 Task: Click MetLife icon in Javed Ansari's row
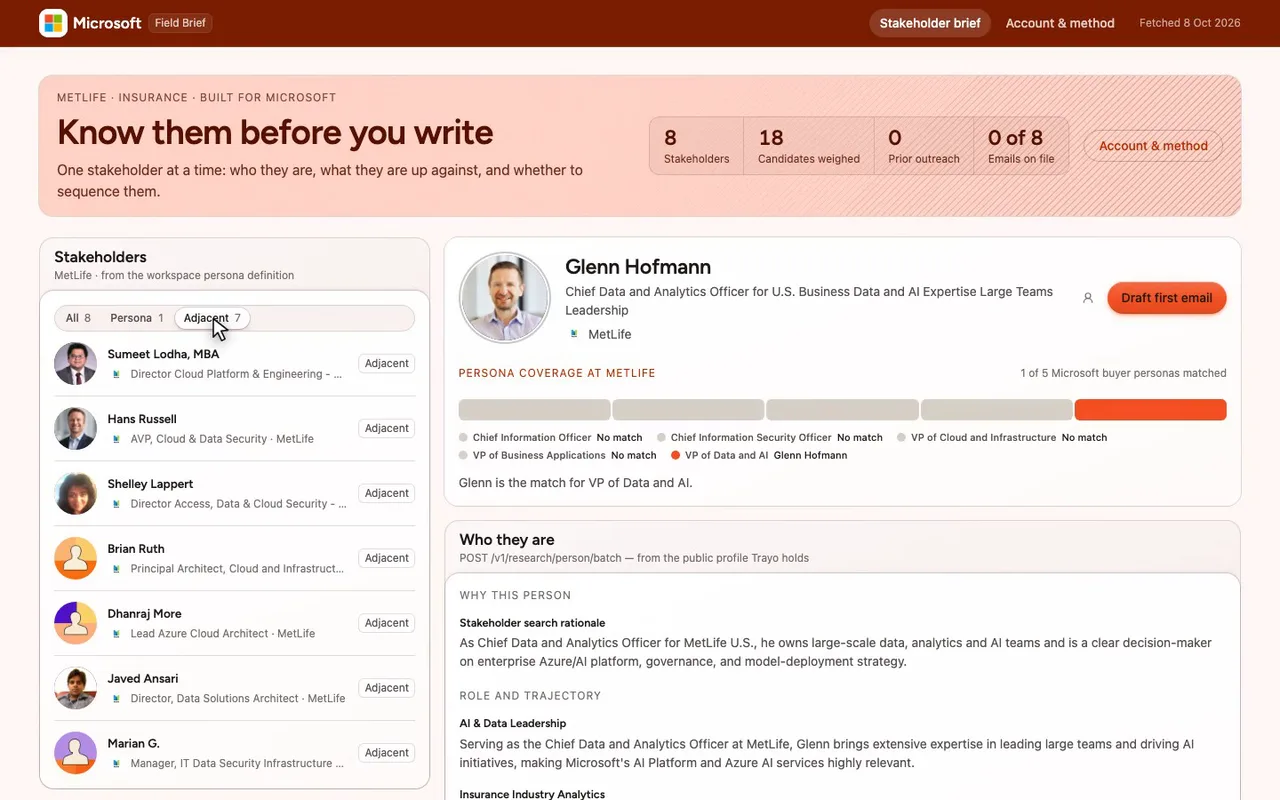(x=116, y=699)
